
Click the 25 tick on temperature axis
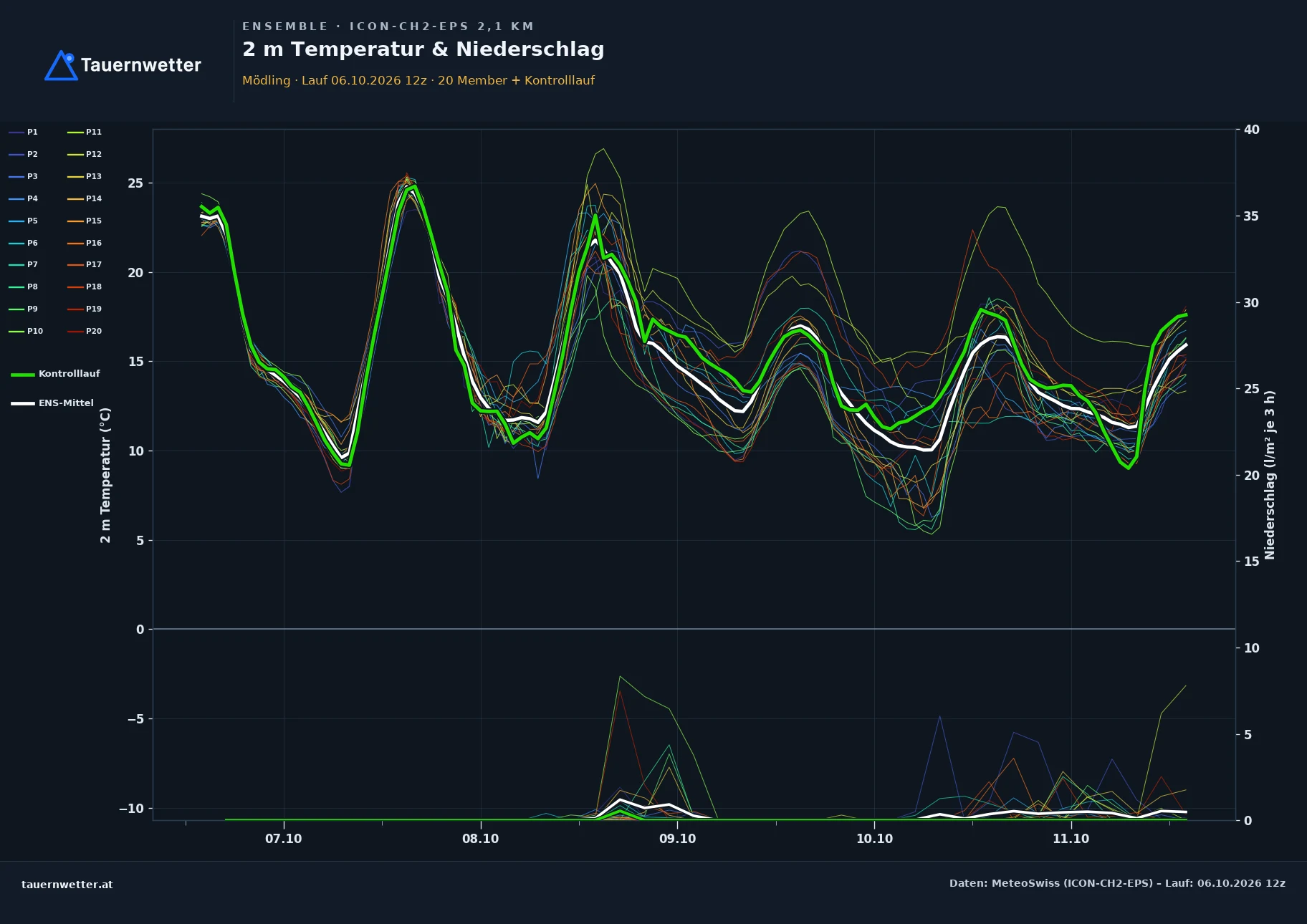135,183
